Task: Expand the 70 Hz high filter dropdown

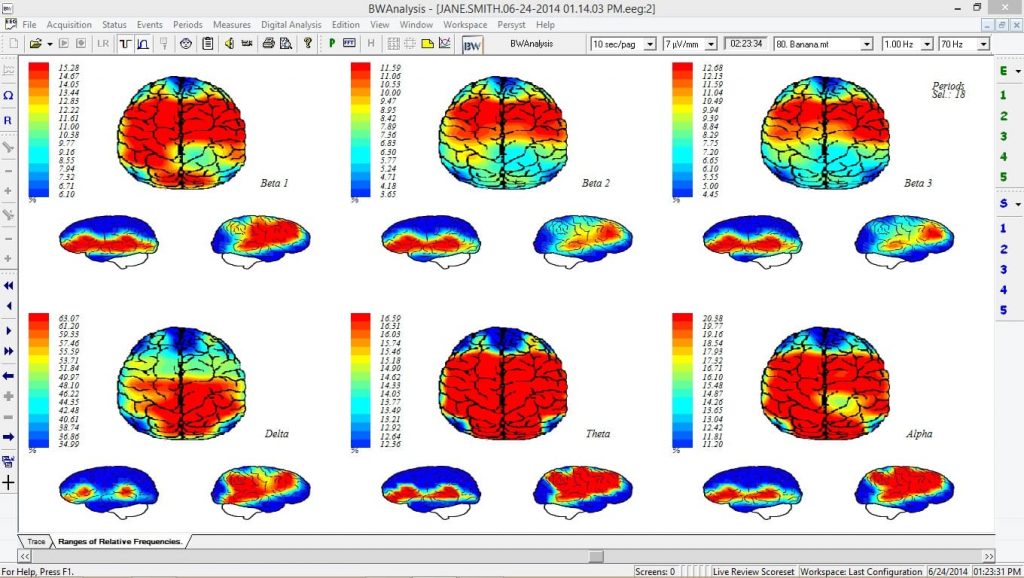Action: [983, 44]
